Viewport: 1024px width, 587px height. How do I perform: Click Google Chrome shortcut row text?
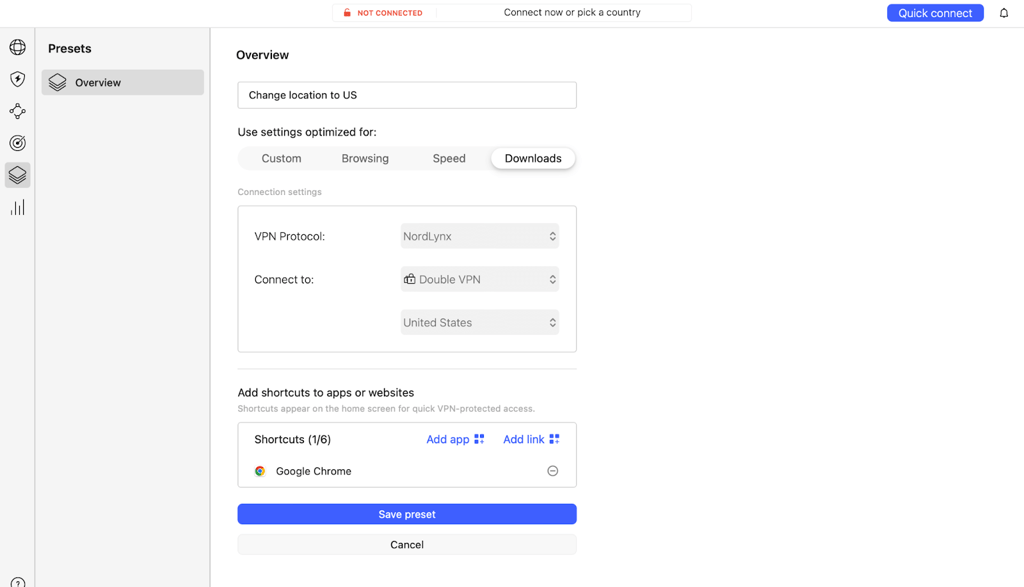313,471
